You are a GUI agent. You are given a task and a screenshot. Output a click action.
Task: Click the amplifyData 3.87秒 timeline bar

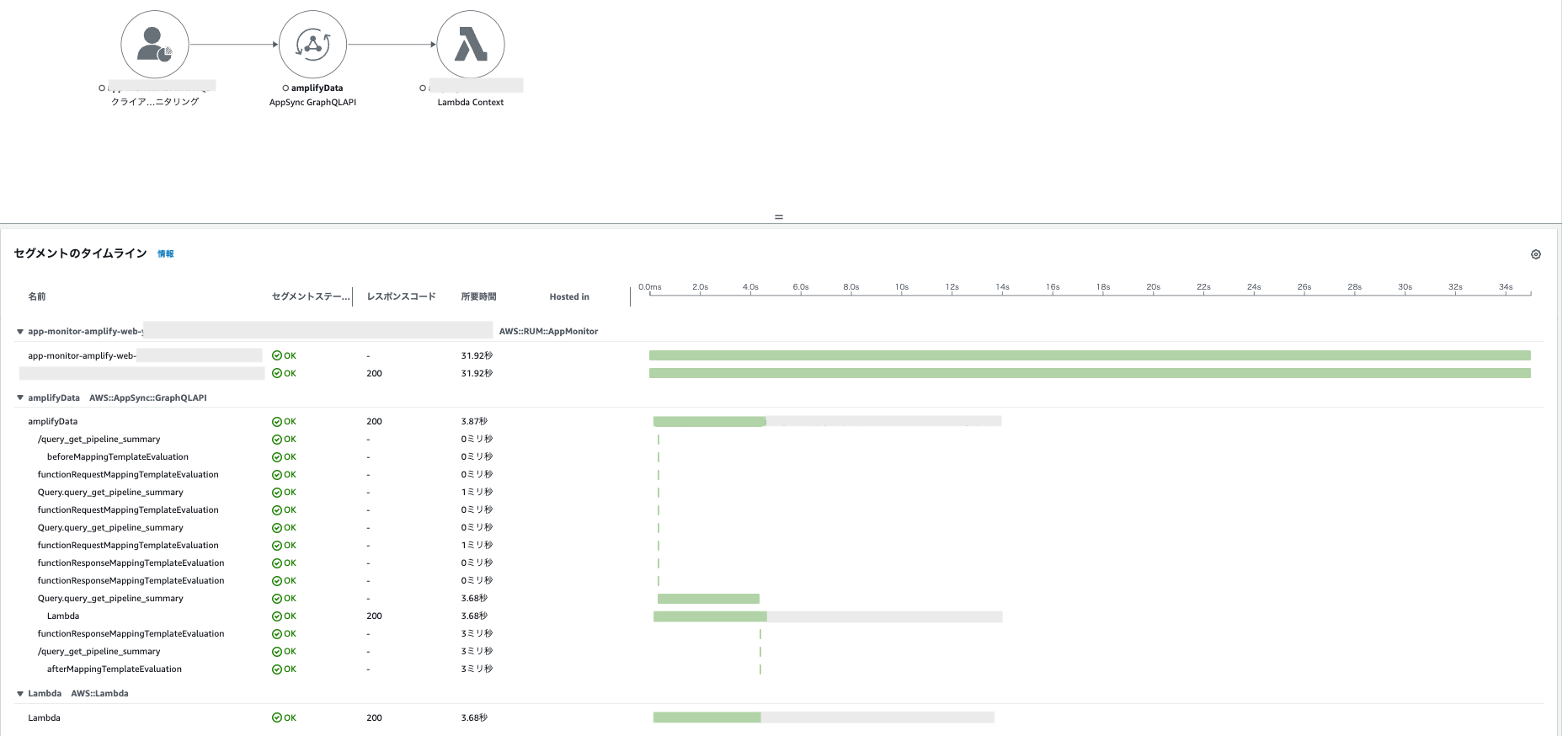click(x=709, y=421)
